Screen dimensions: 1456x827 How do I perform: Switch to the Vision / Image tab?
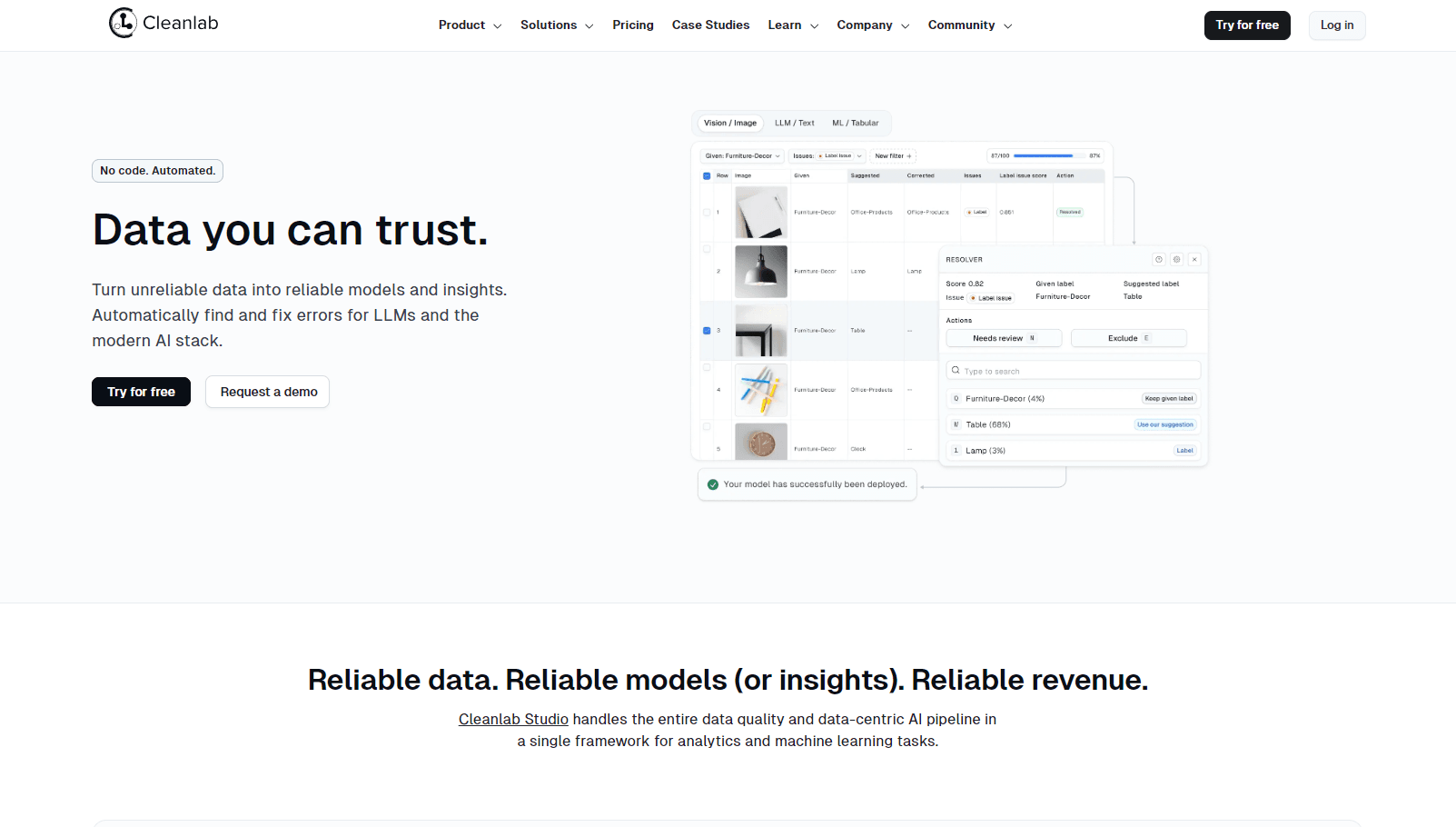pos(730,124)
